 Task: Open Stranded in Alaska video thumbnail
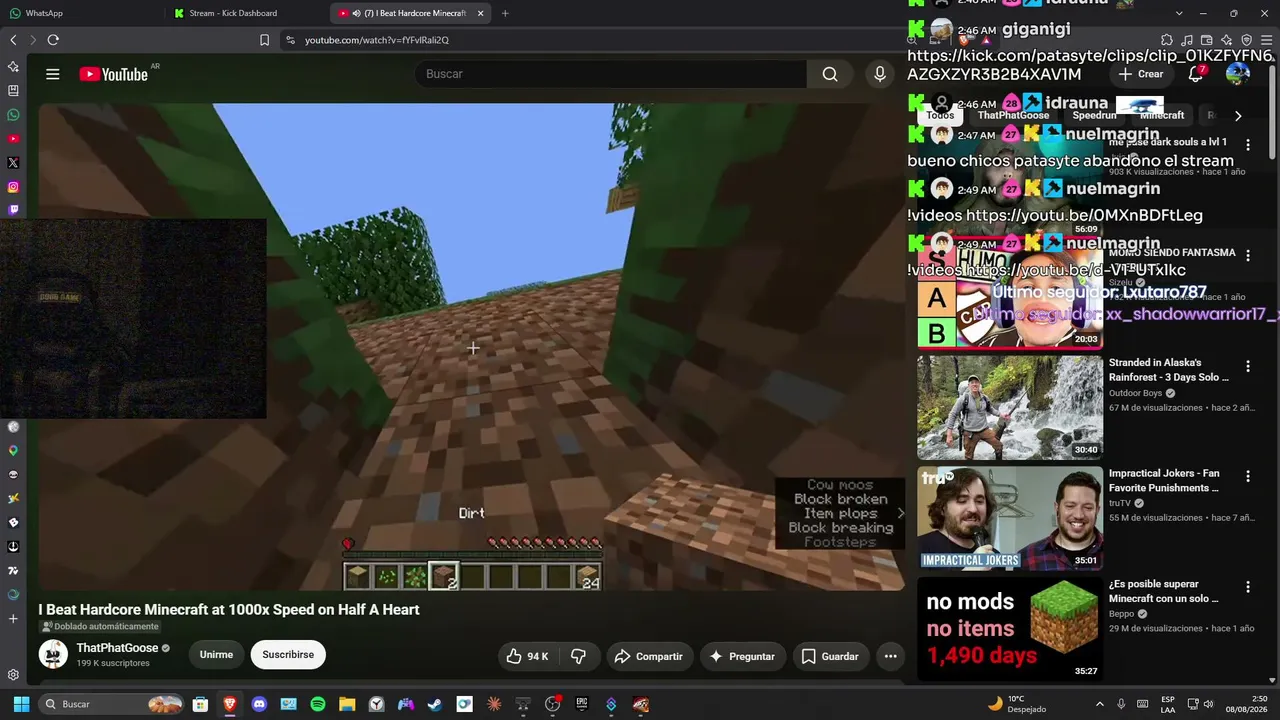pos(1010,407)
